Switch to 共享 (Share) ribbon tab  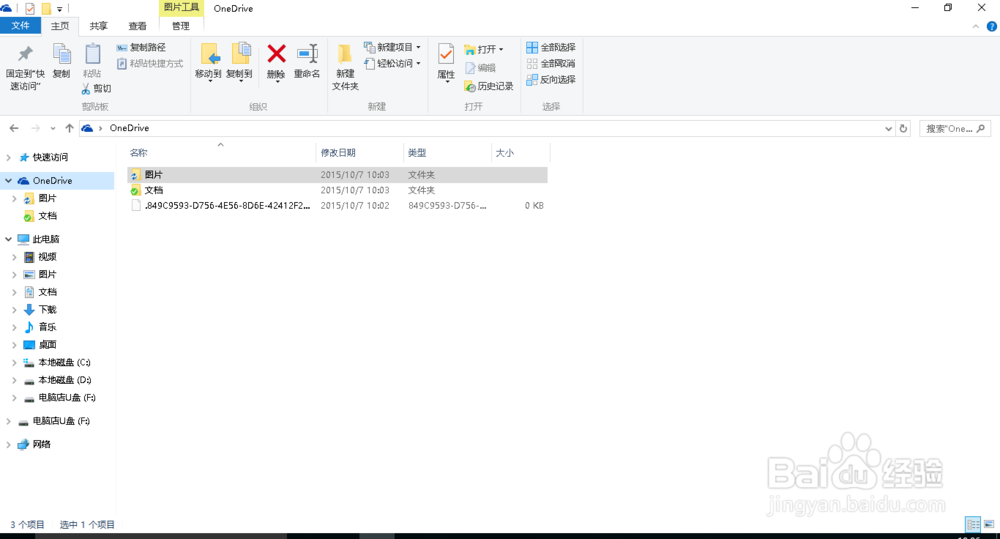(x=99, y=26)
